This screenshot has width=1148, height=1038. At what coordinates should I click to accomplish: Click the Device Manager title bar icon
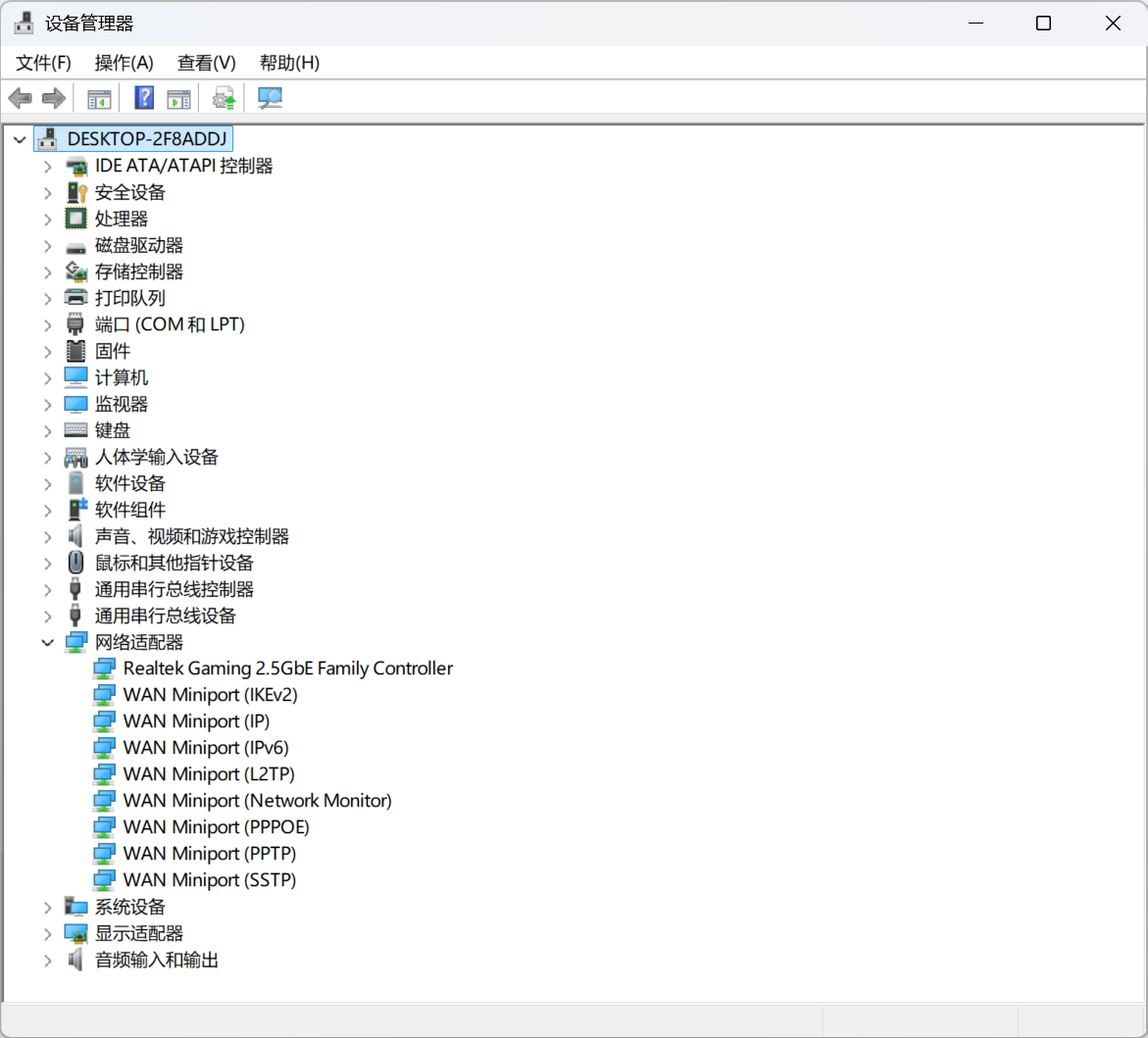24,23
